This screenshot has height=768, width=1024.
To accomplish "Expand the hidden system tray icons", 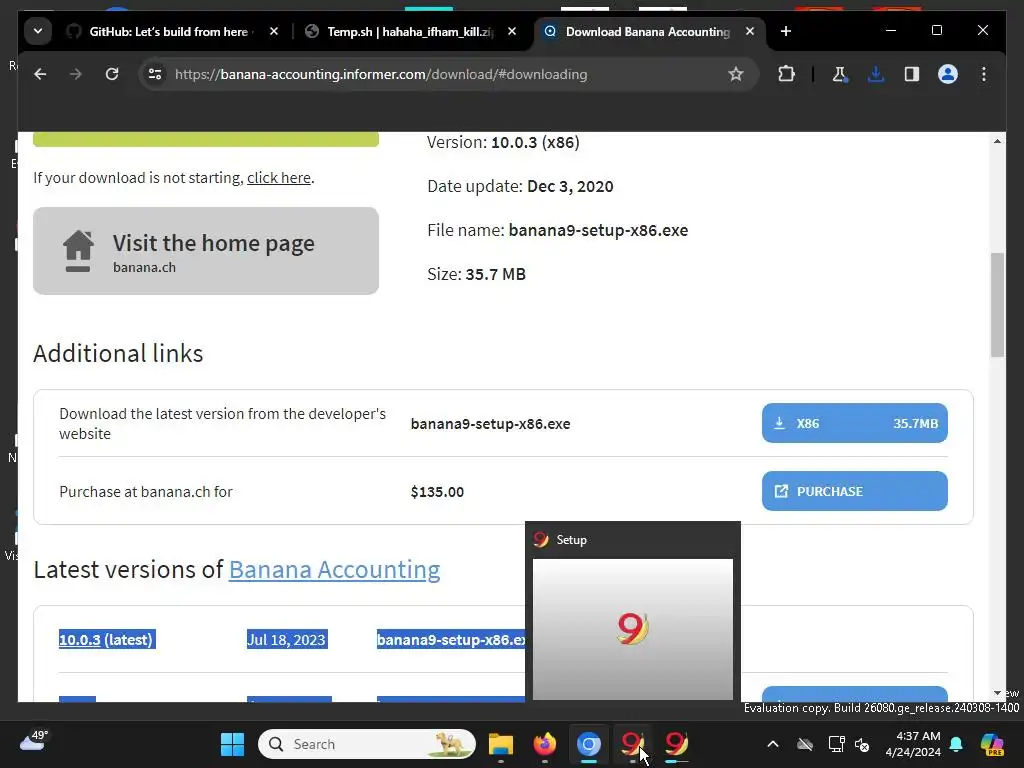I will point(773,744).
